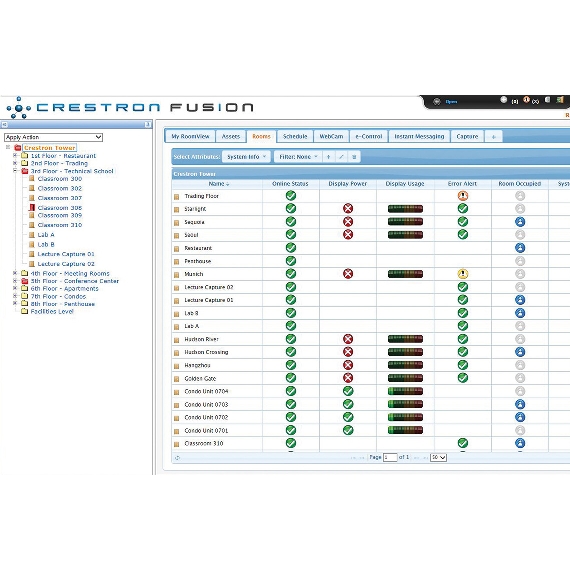Click the room icon beside Golden Gate
570x570 pixels.
tap(177, 379)
